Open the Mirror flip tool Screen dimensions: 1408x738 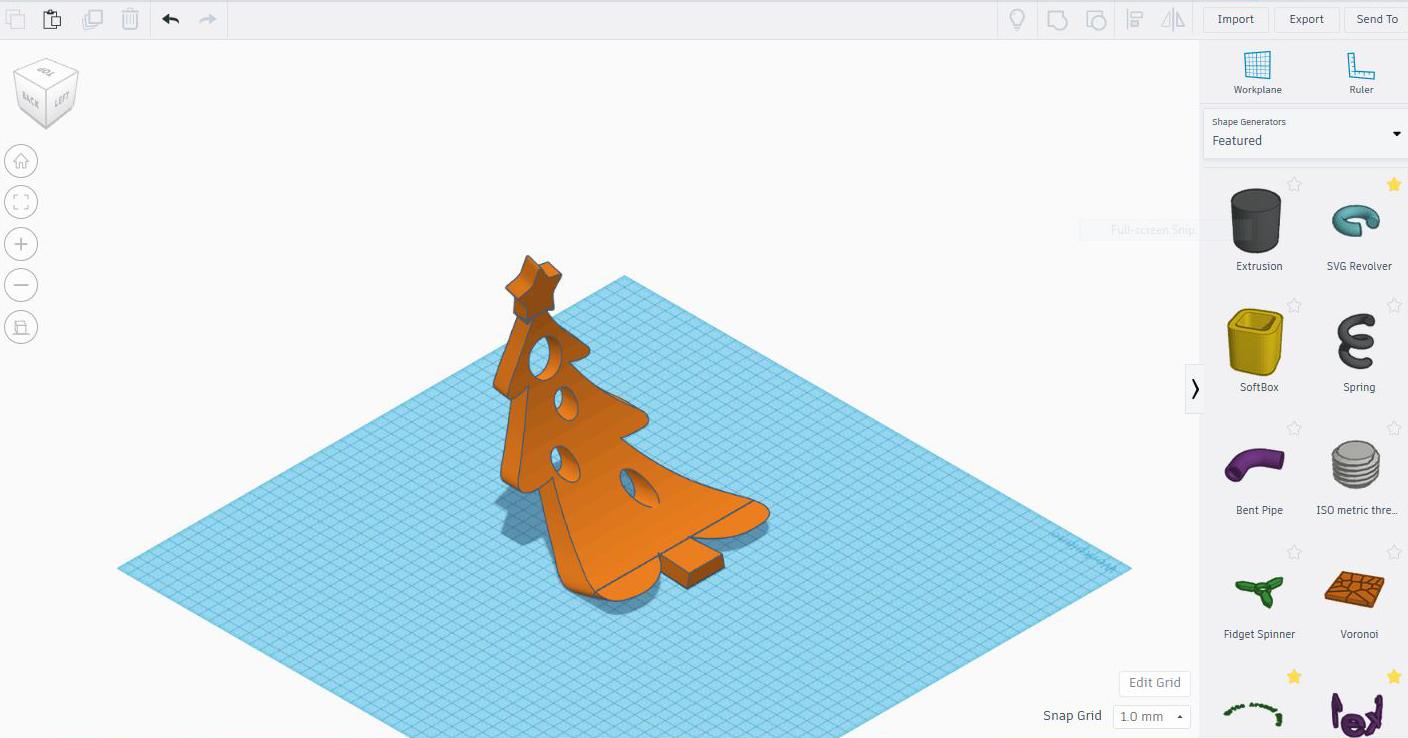click(1173, 19)
